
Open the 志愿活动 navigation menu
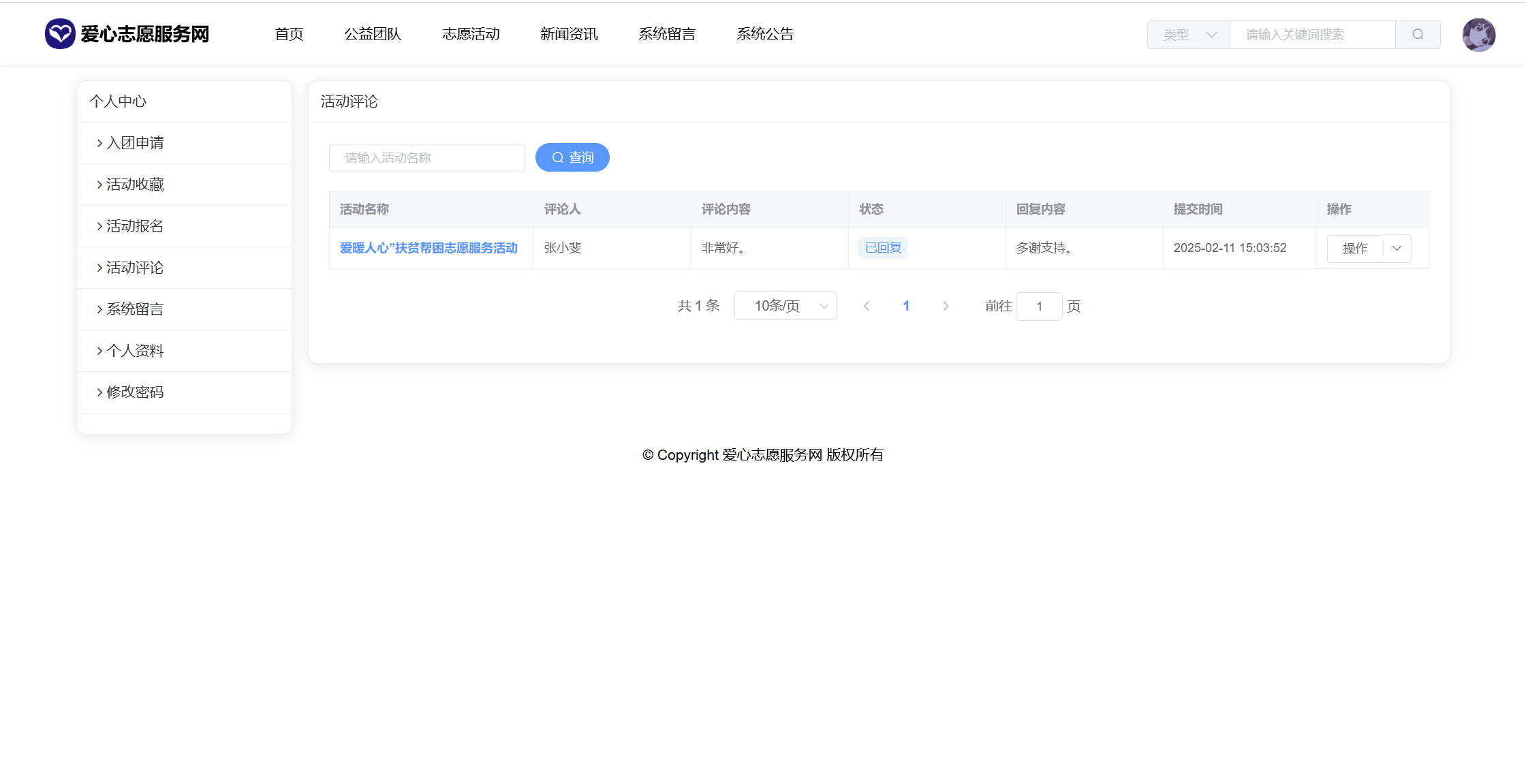(471, 34)
